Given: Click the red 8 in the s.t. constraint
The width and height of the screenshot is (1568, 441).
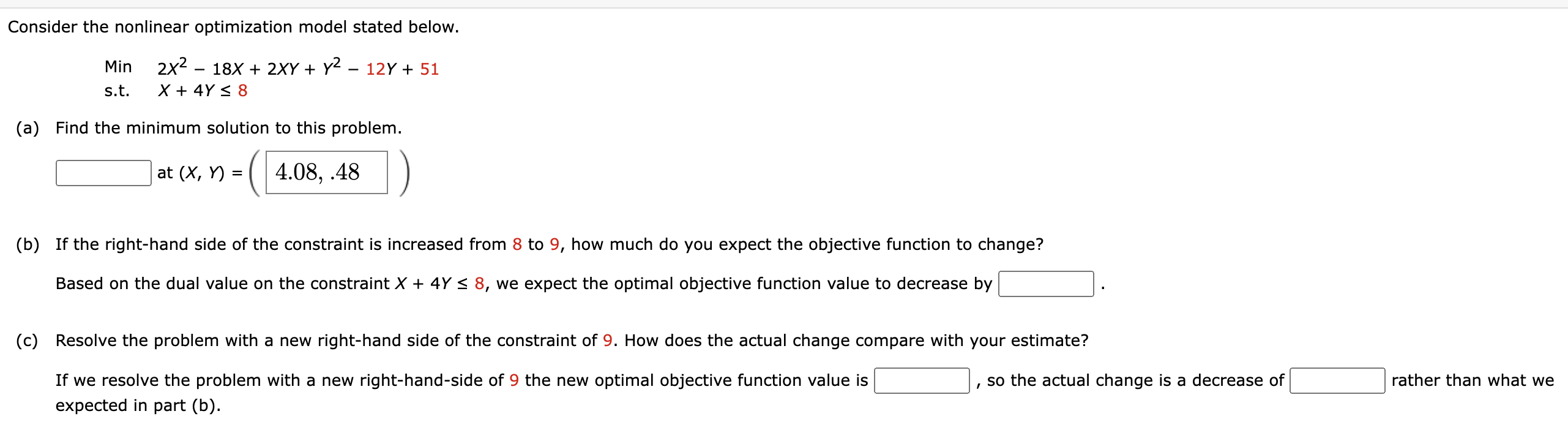Looking at the screenshot, I should pos(243,91).
